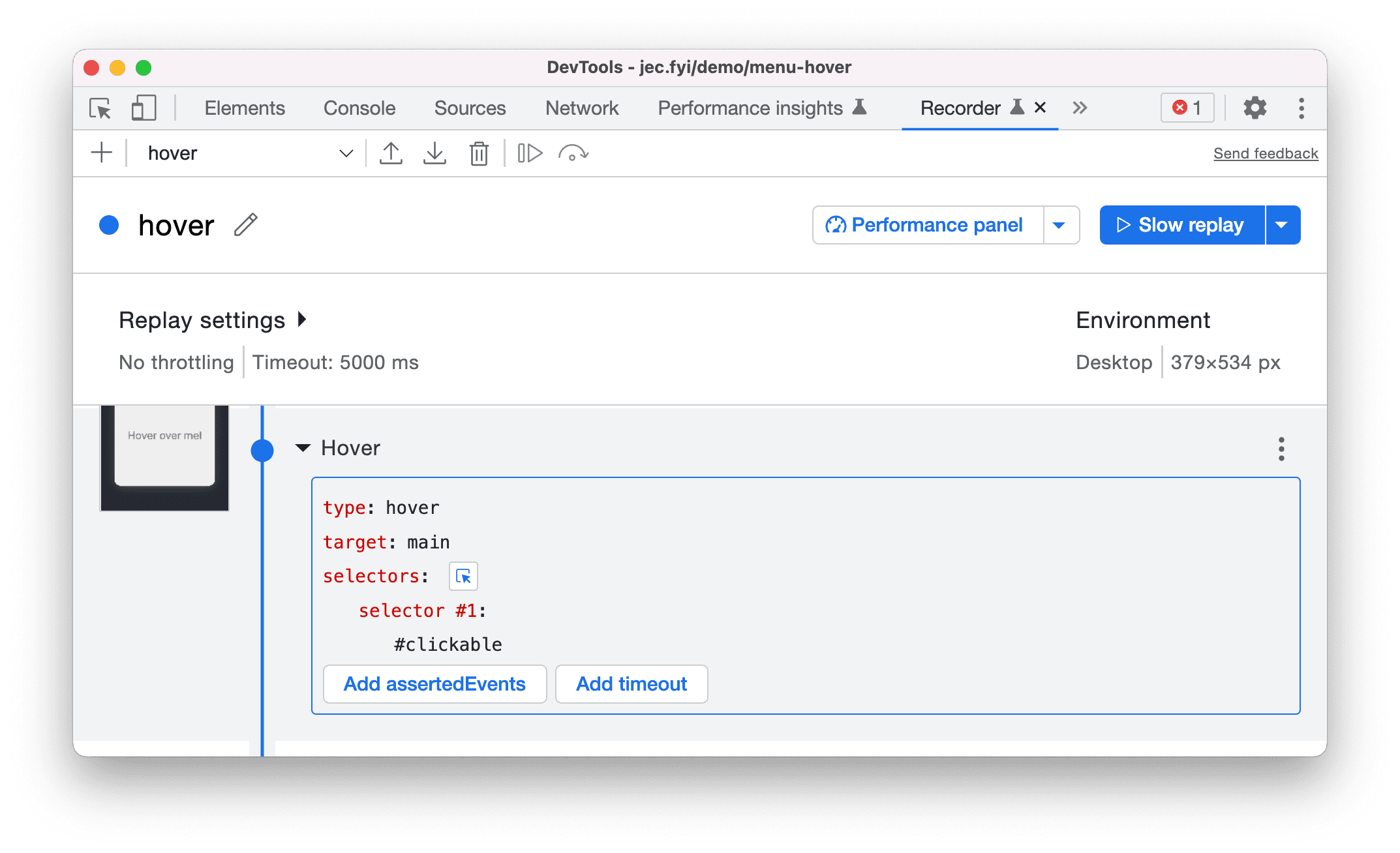Switch to the Elements tab

pyautogui.click(x=244, y=108)
